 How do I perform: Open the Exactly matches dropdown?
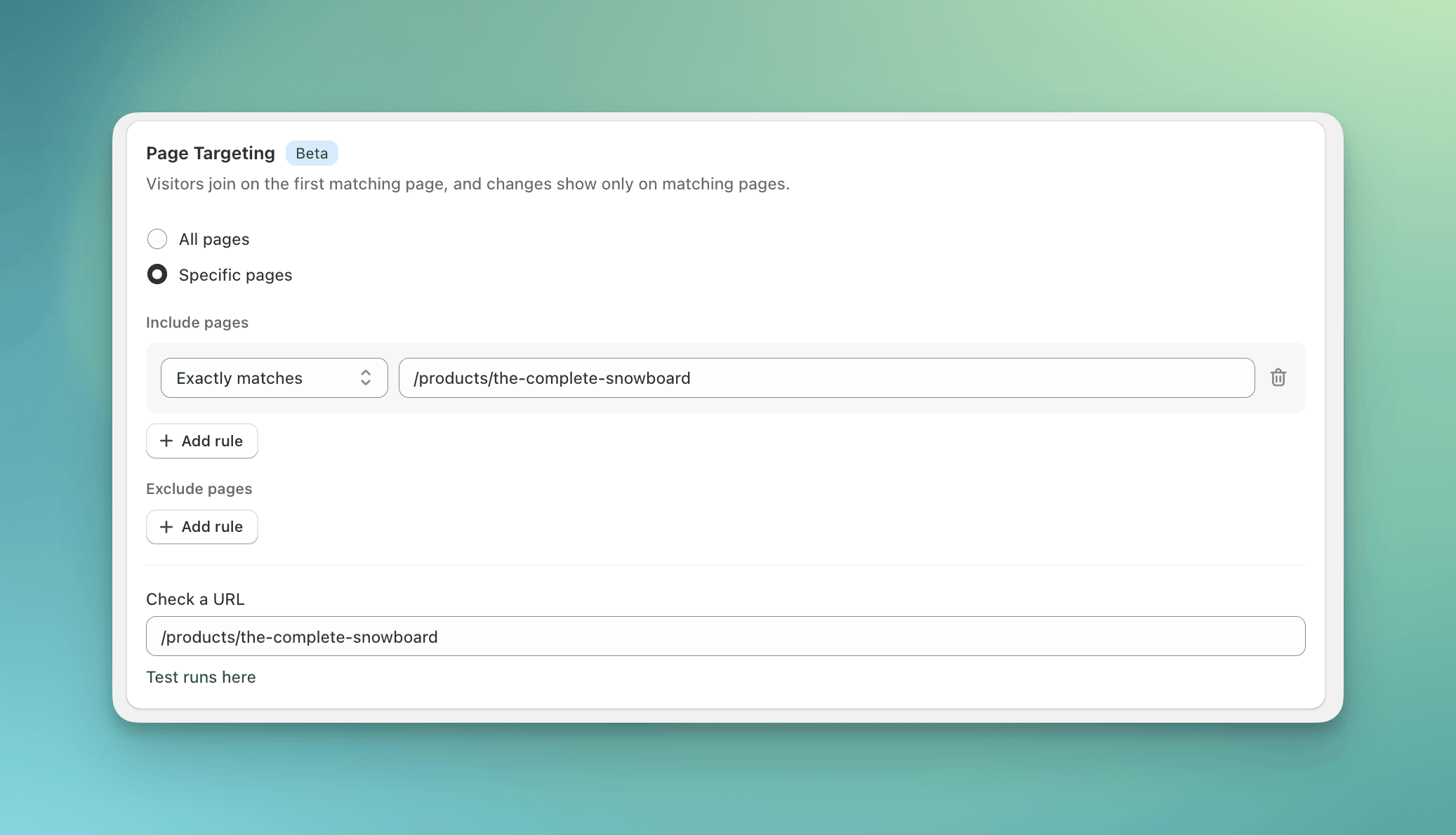point(274,378)
